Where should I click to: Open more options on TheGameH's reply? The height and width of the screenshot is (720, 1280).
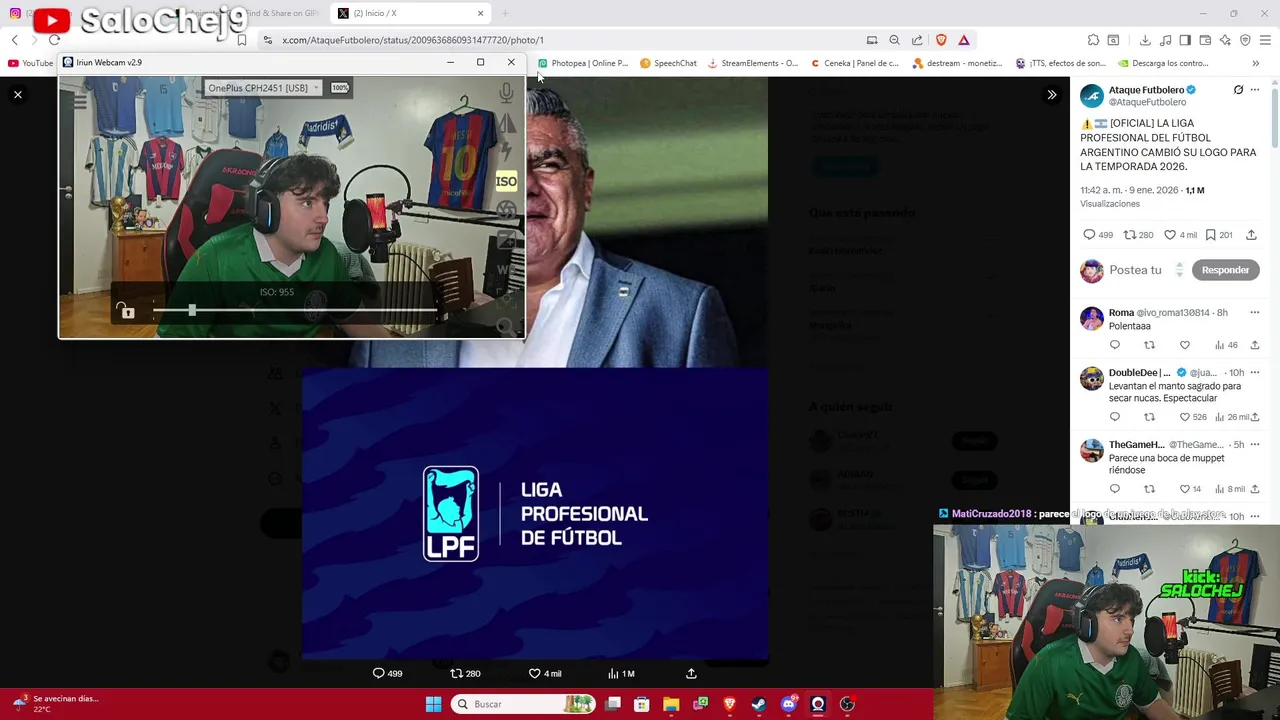[x=1255, y=445]
